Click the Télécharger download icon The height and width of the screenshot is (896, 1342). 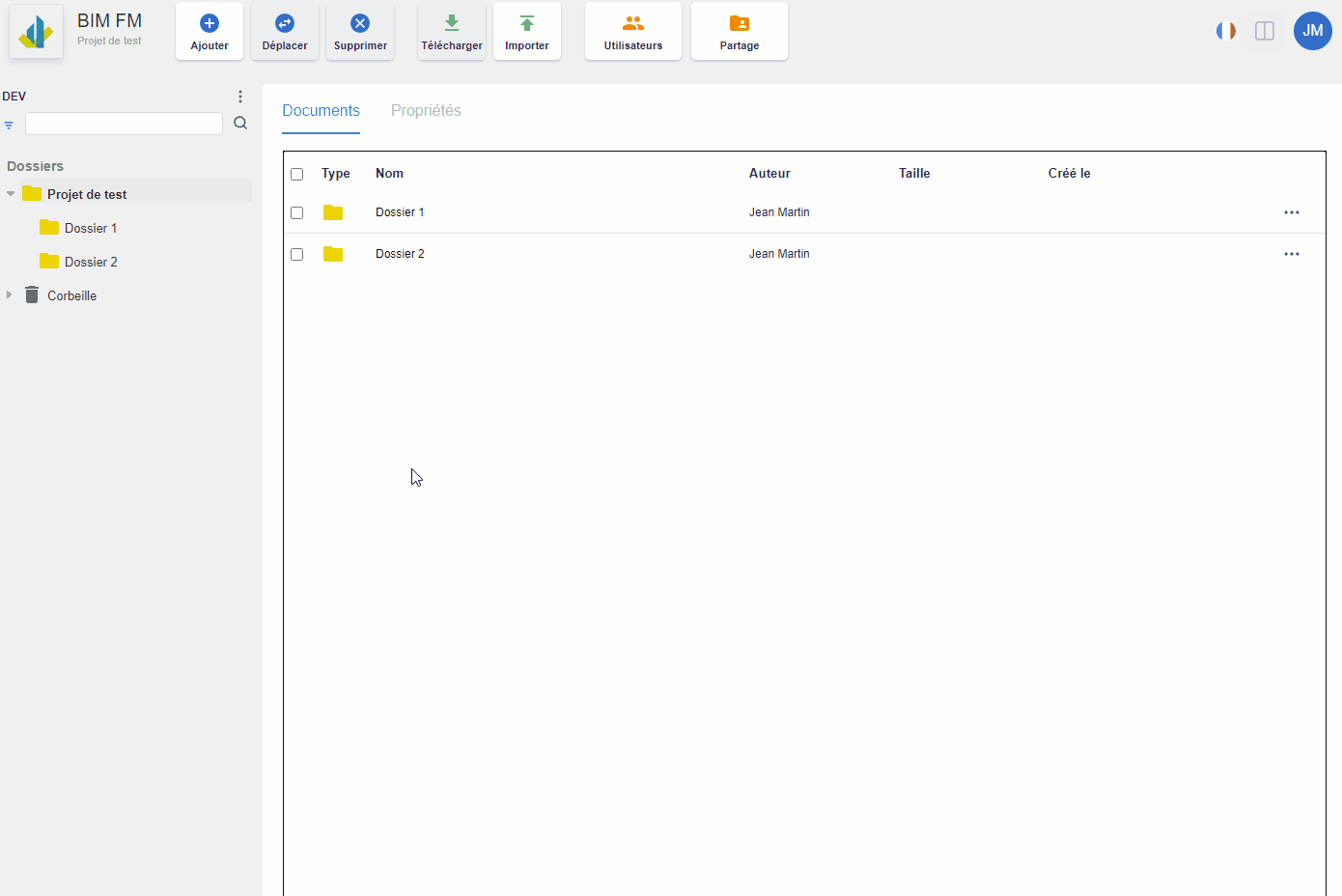[451, 22]
